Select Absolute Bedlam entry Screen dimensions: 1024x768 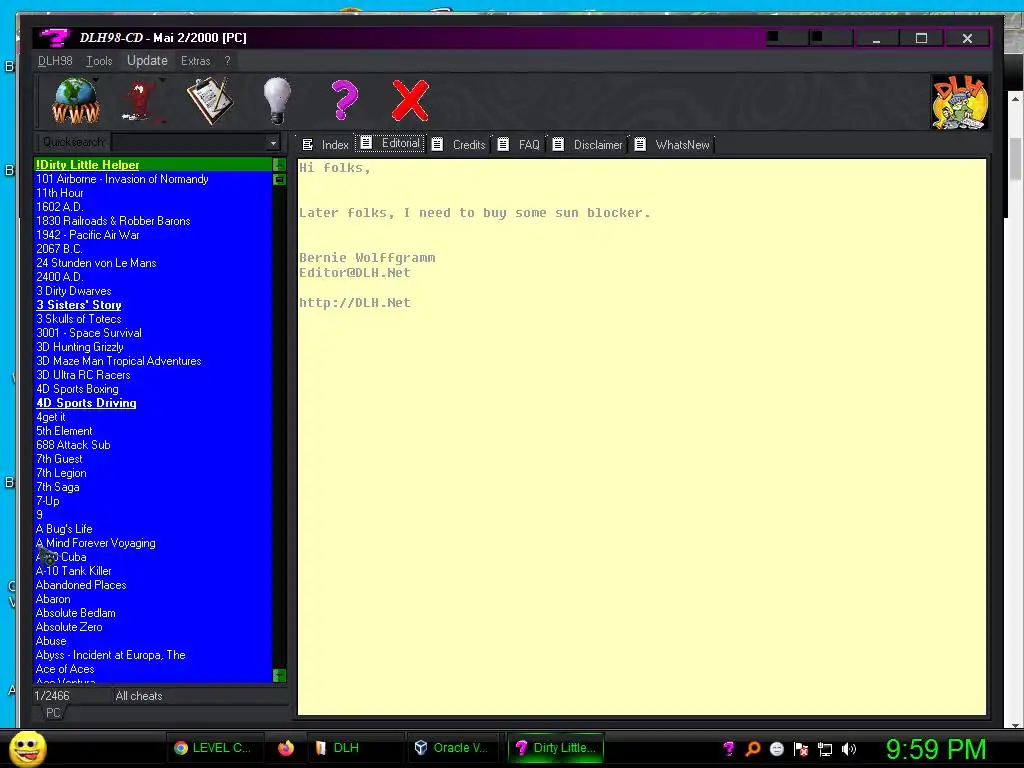152,613
